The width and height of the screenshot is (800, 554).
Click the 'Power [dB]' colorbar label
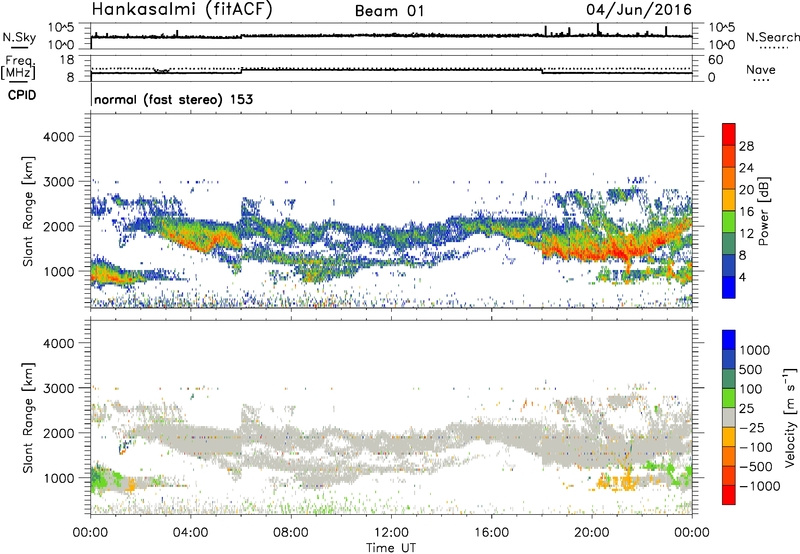(763, 211)
